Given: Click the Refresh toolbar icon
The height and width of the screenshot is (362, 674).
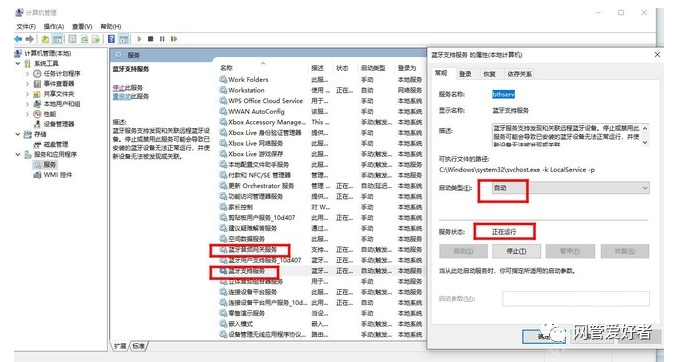Looking at the screenshot, I should tap(85, 39).
